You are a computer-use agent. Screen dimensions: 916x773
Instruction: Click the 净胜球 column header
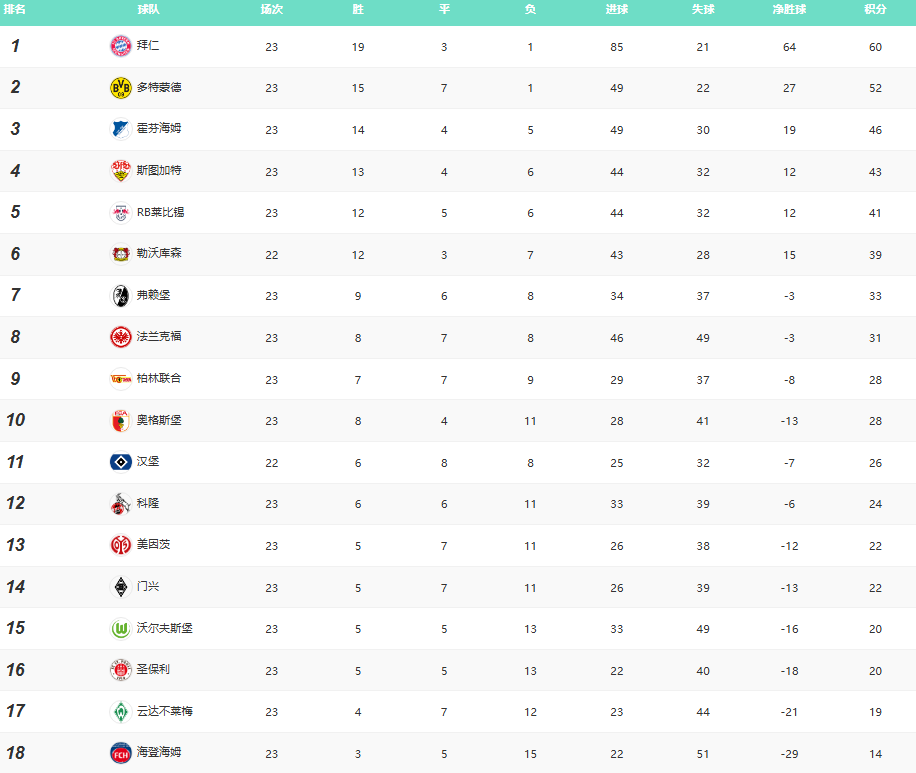coord(789,9)
